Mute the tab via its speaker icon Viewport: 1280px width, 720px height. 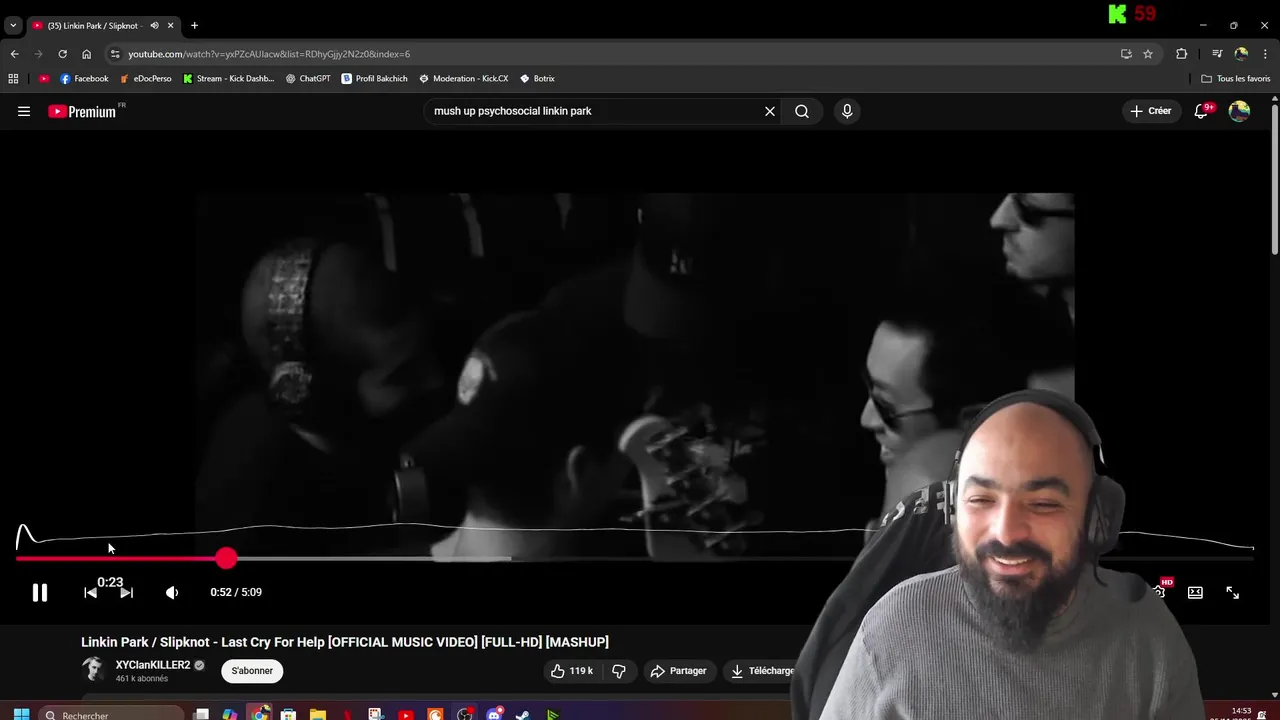pyautogui.click(x=154, y=25)
